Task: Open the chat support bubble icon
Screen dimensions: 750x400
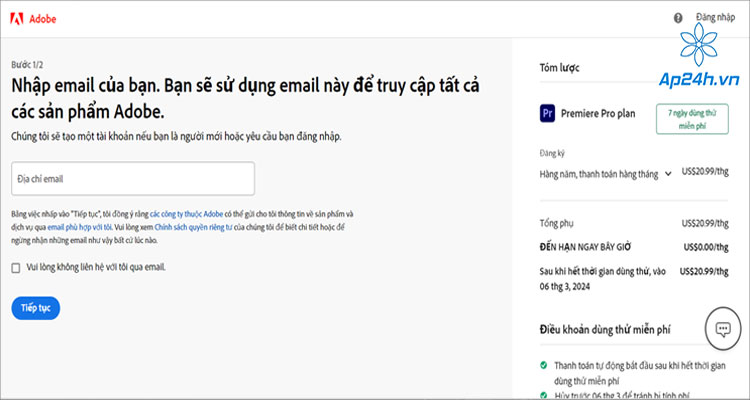Action: coord(723,329)
